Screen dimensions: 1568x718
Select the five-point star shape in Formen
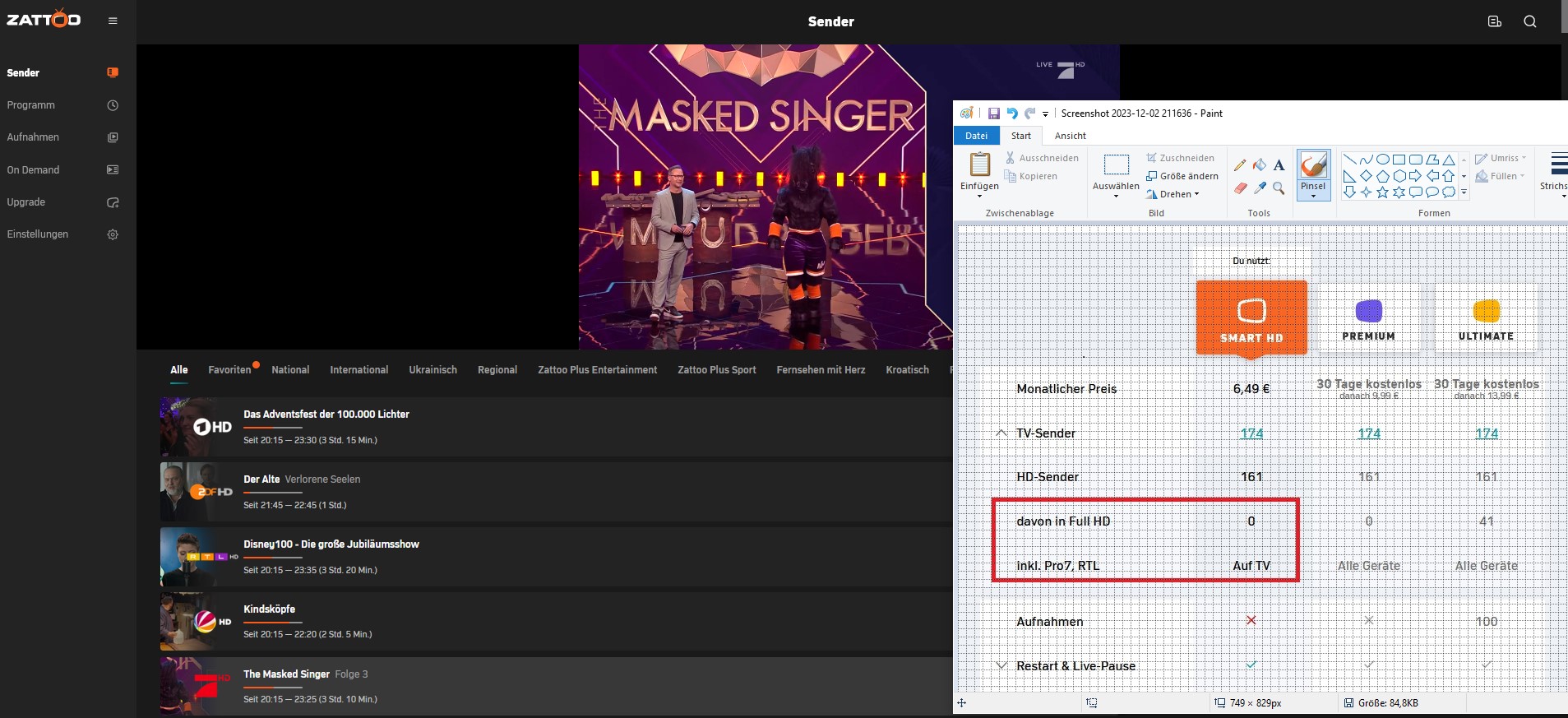click(1383, 192)
